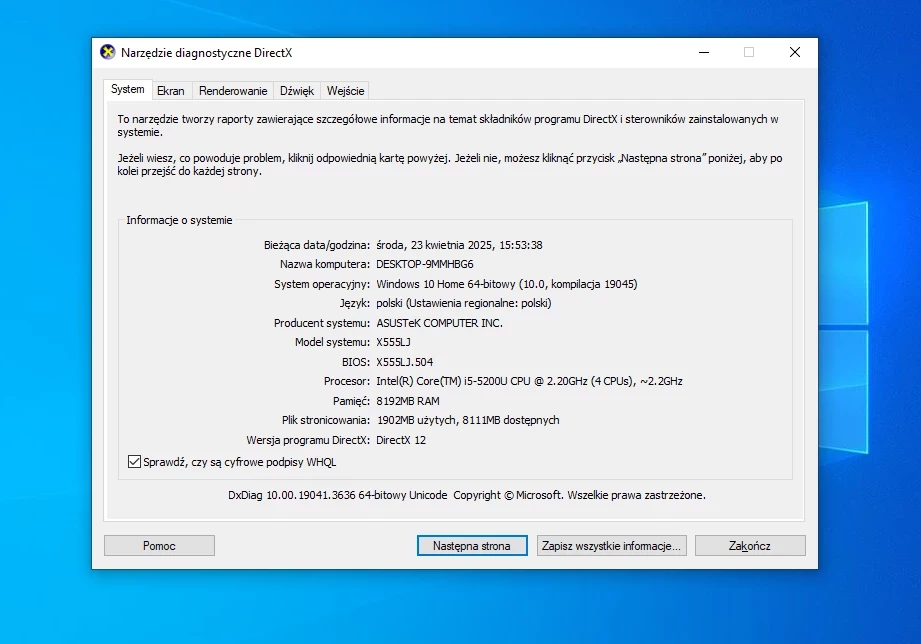The image size is (921, 644).
Task: Click the memory value 8192MB RAM
Action: [x=408, y=401]
